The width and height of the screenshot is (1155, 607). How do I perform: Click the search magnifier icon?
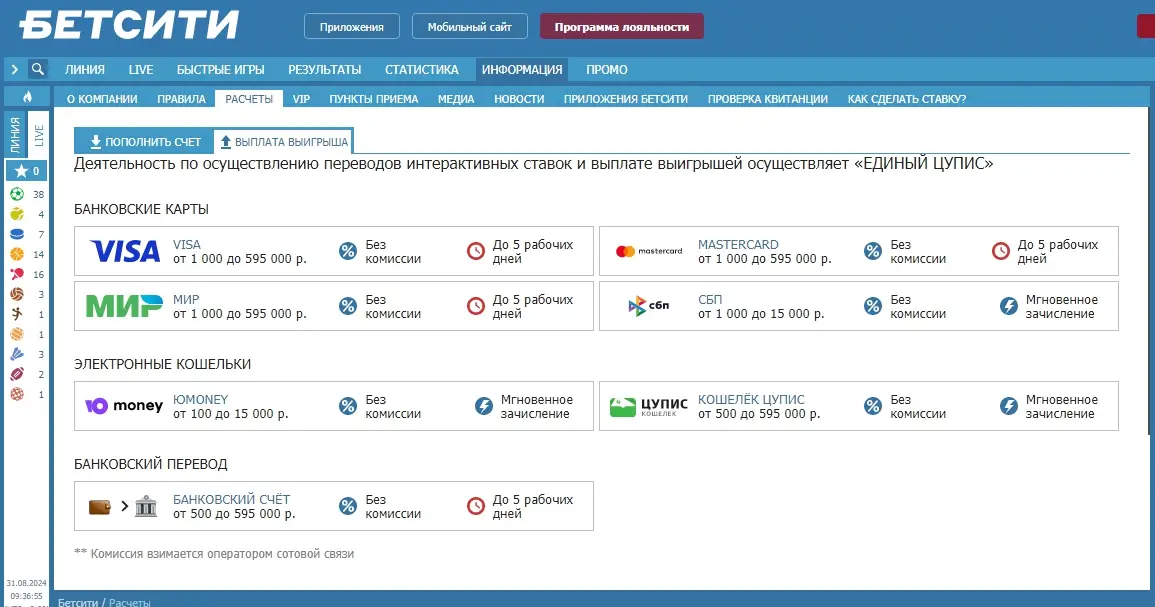click(38, 69)
